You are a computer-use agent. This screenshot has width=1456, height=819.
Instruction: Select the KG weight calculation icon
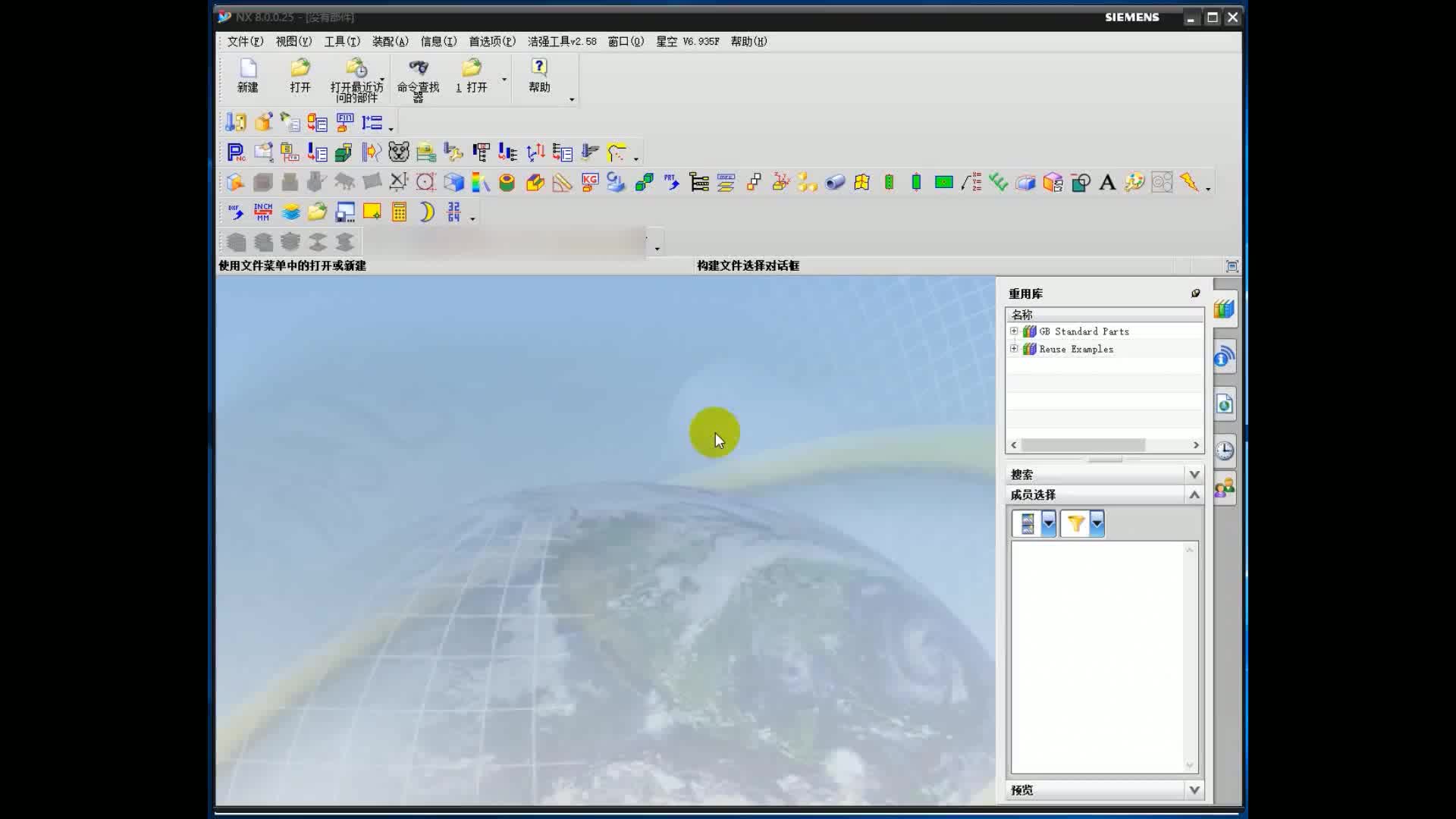pyautogui.click(x=589, y=182)
